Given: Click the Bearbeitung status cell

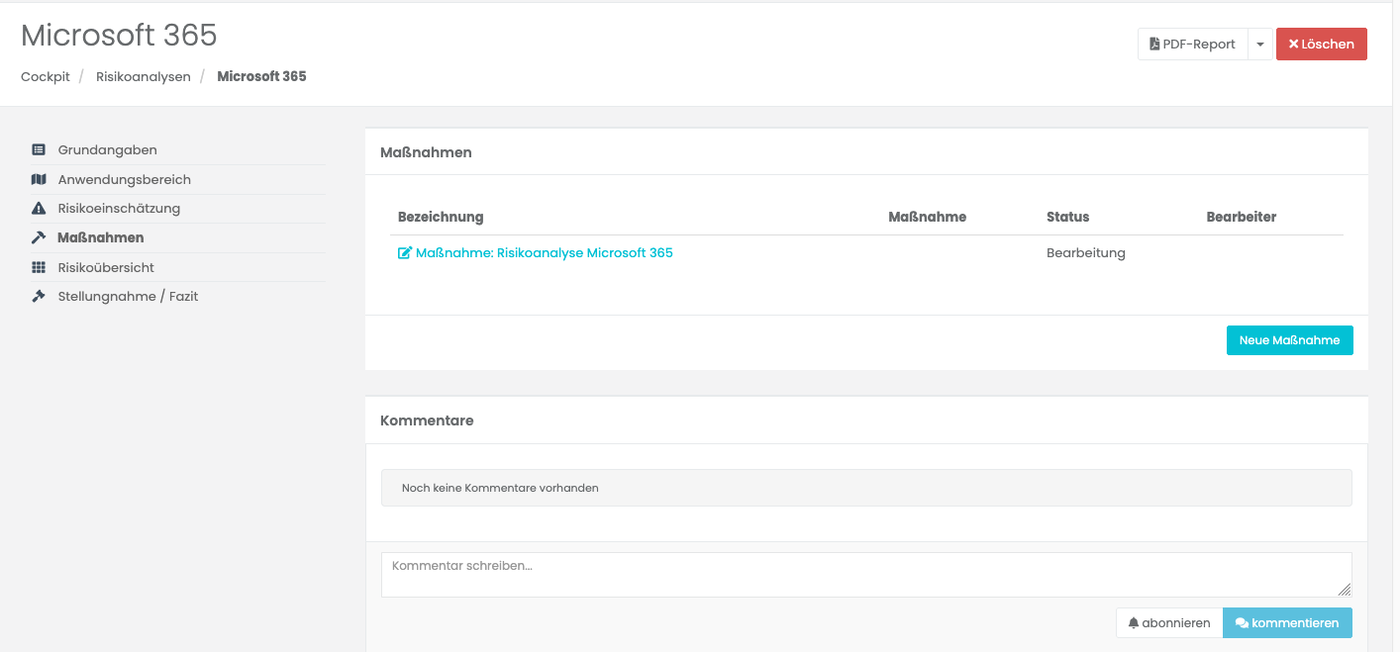Looking at the screenshot, I should (x=1086, y=253).
